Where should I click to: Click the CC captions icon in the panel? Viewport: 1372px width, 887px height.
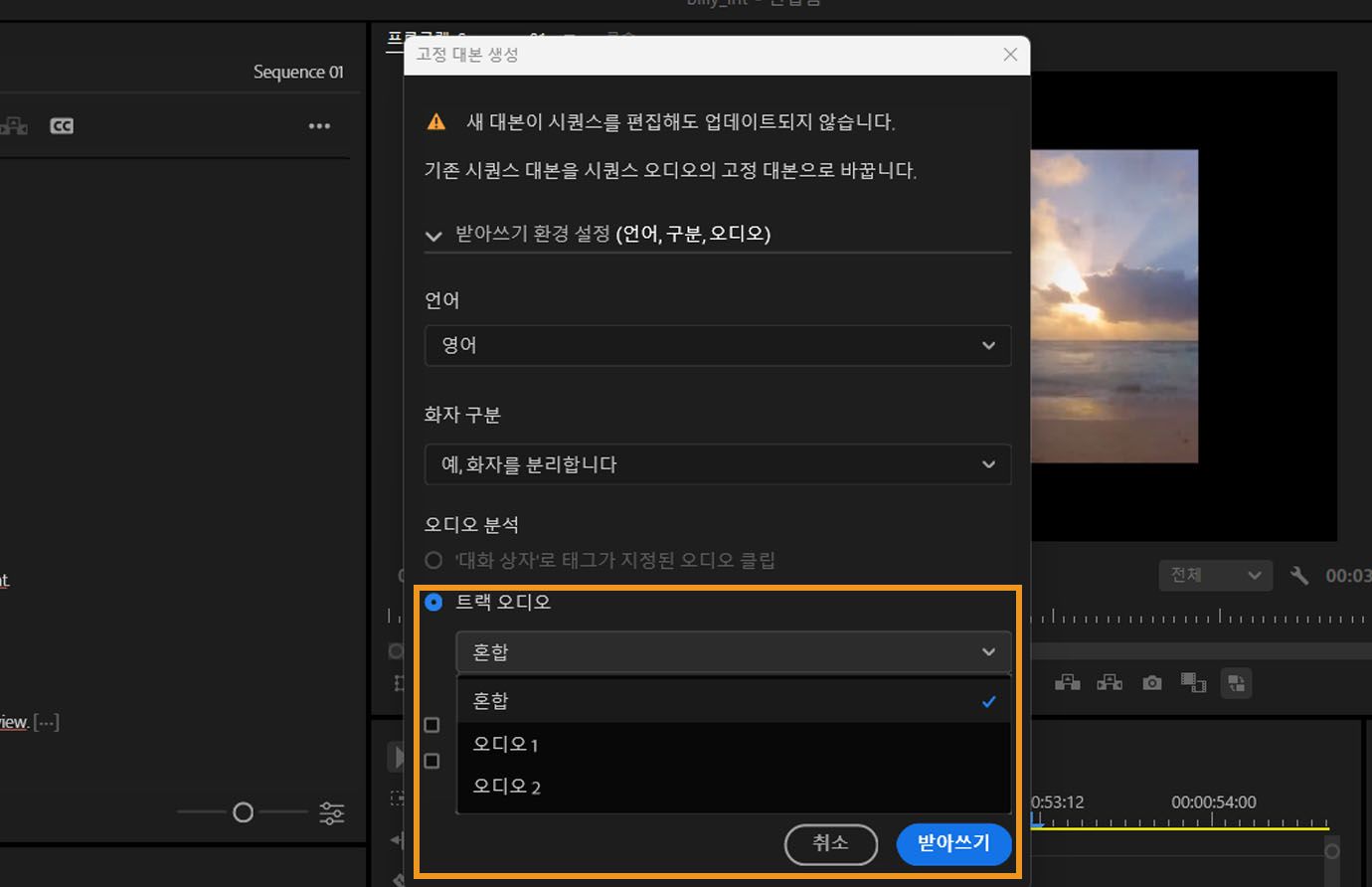(61, 125)
